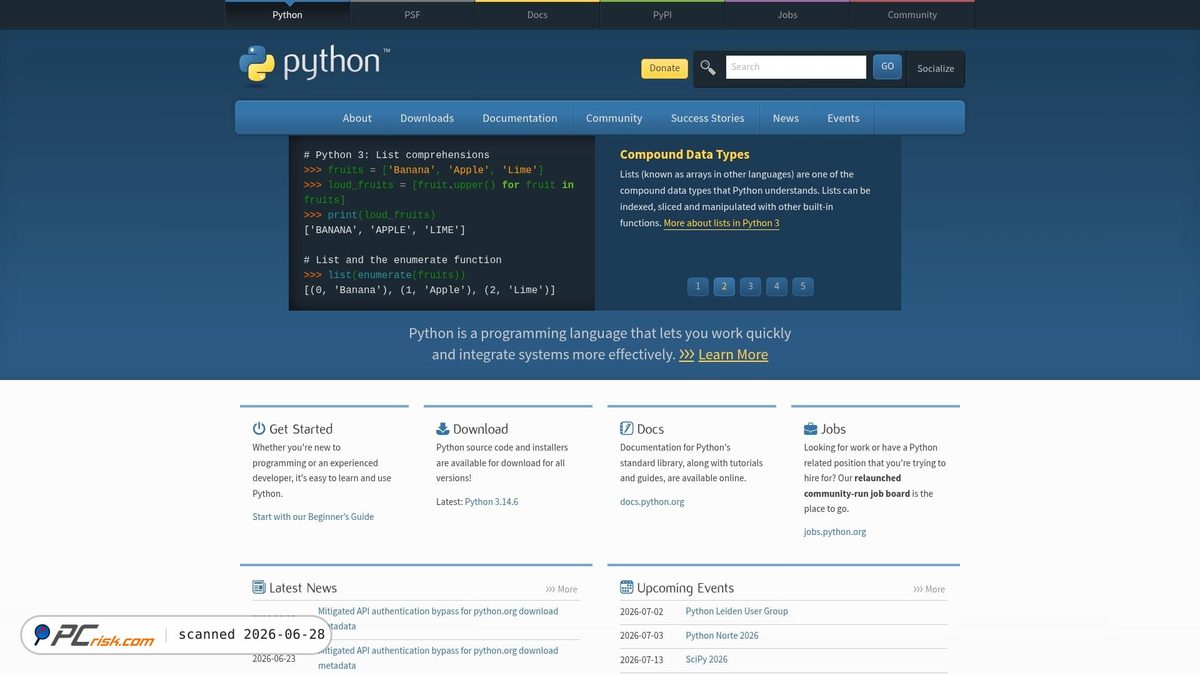The image size is (1200, 675).
Task: Open the Documentation menu
Action: pos(520,118)
